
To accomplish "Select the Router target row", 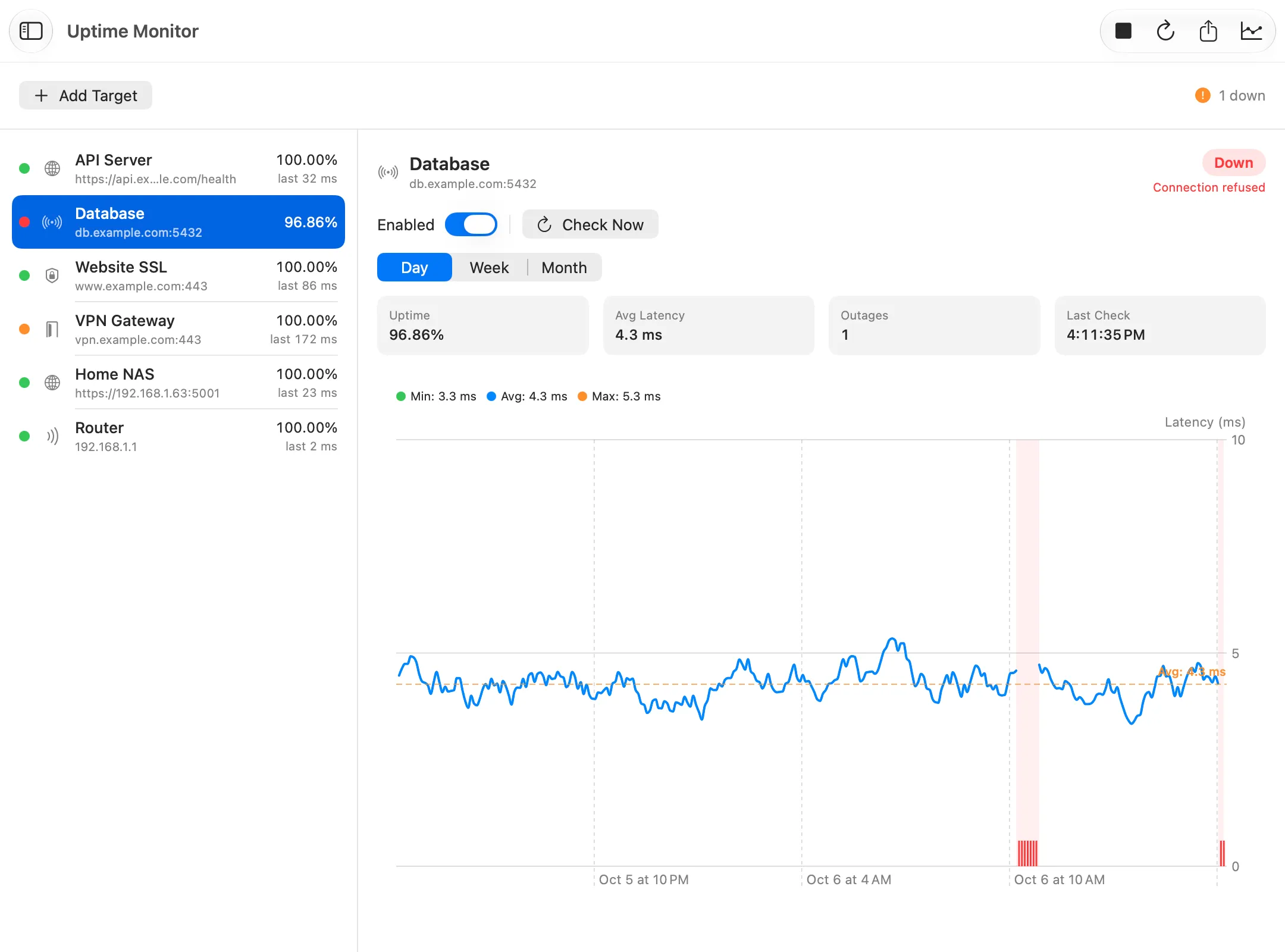I will pos(178,436).
